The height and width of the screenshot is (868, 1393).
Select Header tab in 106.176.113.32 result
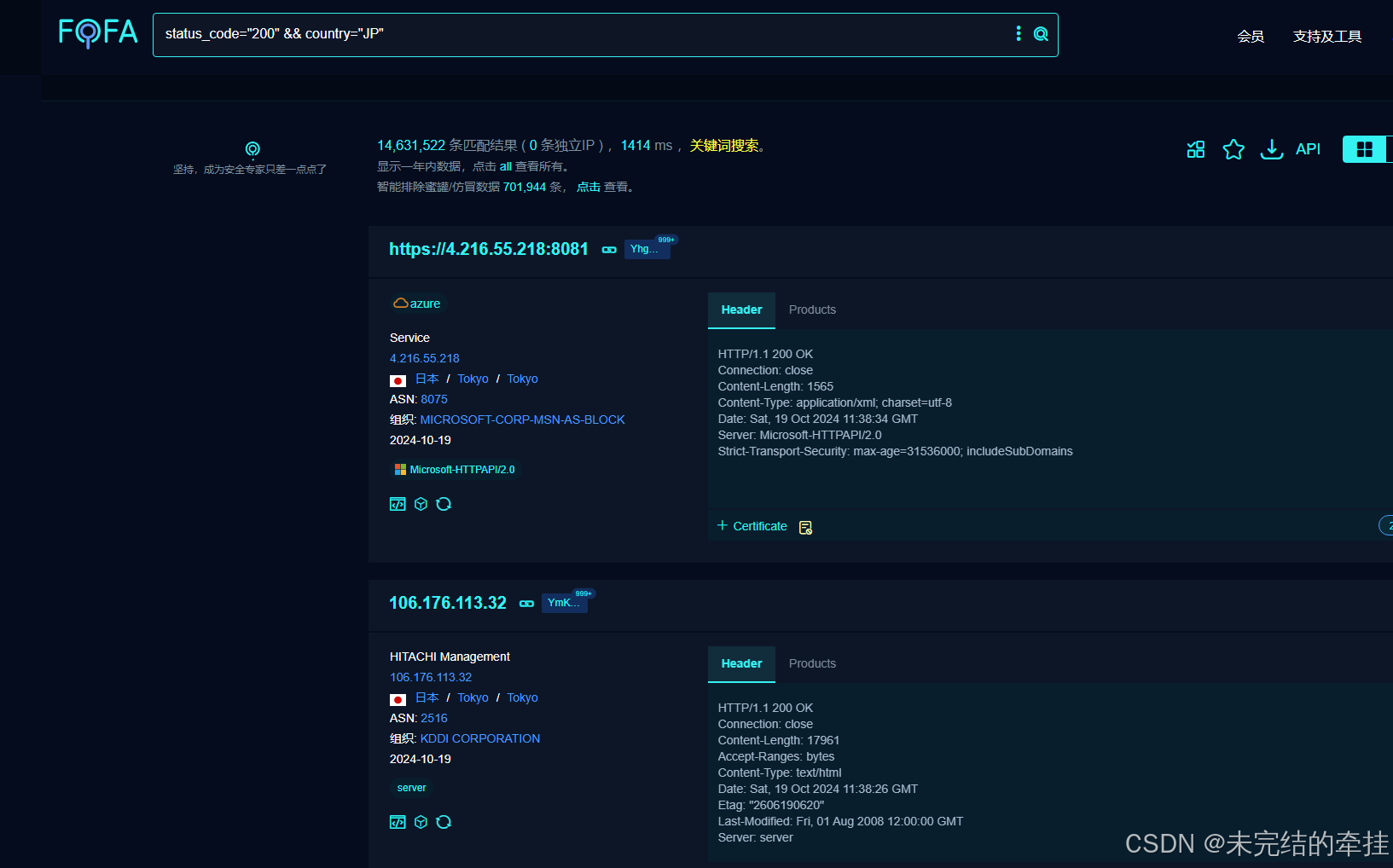(x=741, y=664)
